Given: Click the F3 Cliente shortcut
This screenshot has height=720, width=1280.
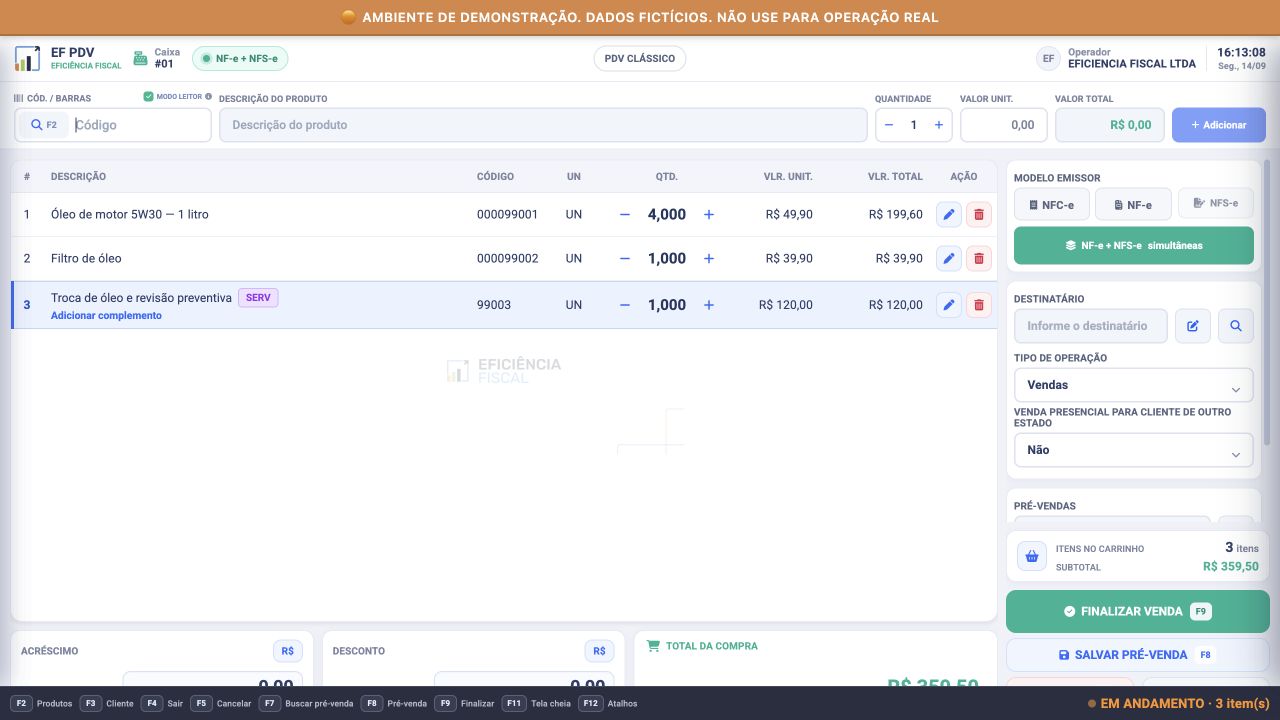Looking at the screenshot, I should (106, 703).
